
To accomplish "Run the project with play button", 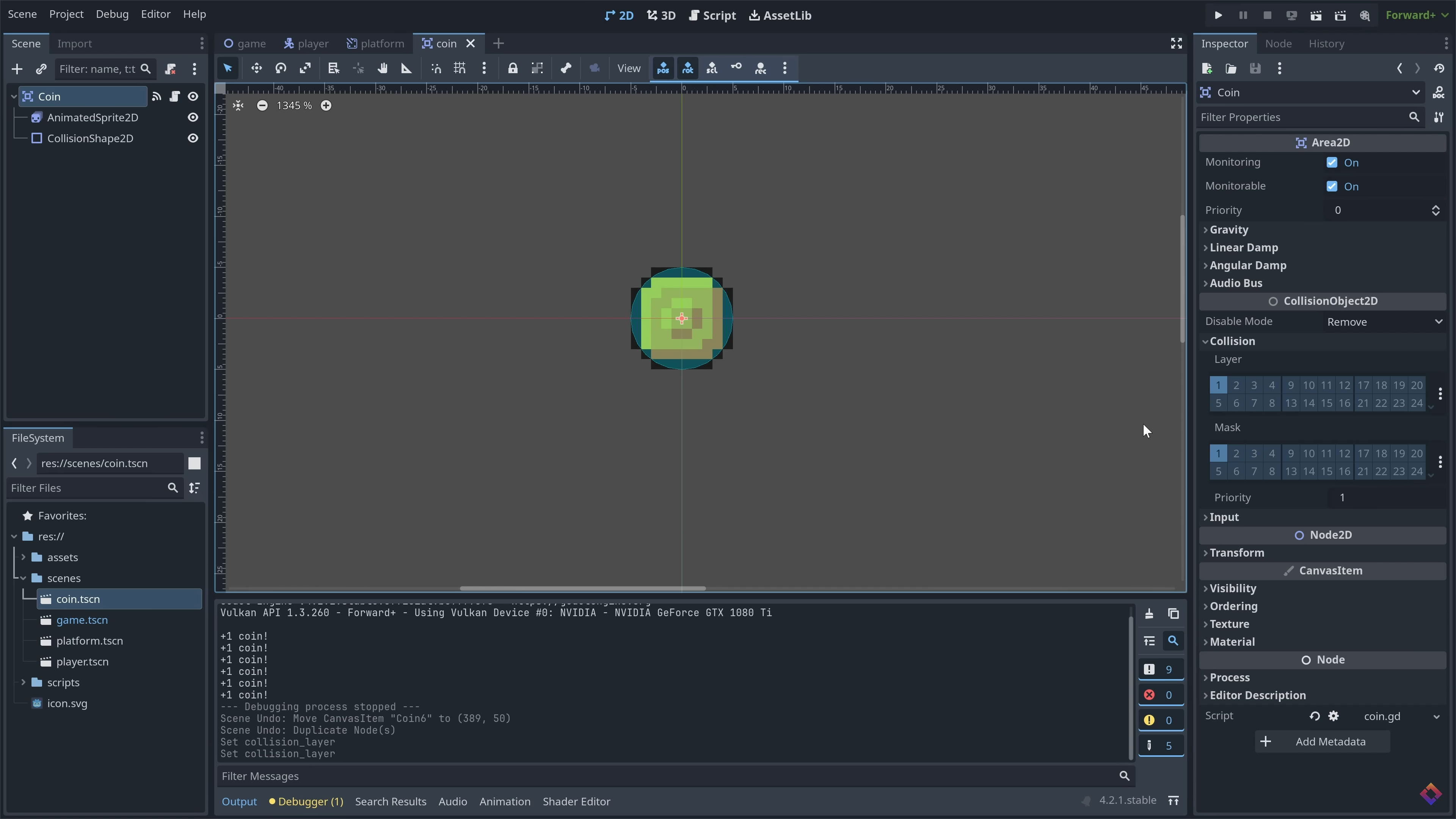I will coord(1218,15).
